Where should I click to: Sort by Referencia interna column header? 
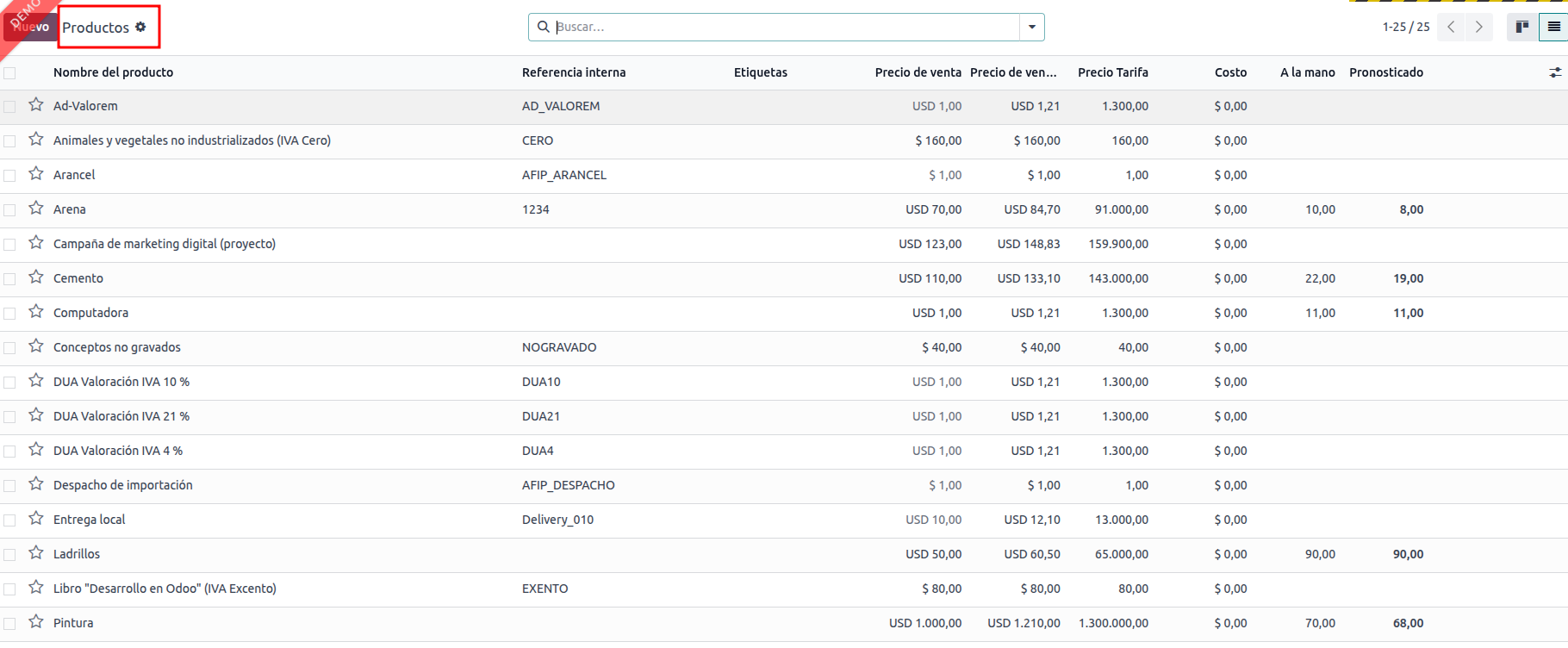click(x=574, y=72)
